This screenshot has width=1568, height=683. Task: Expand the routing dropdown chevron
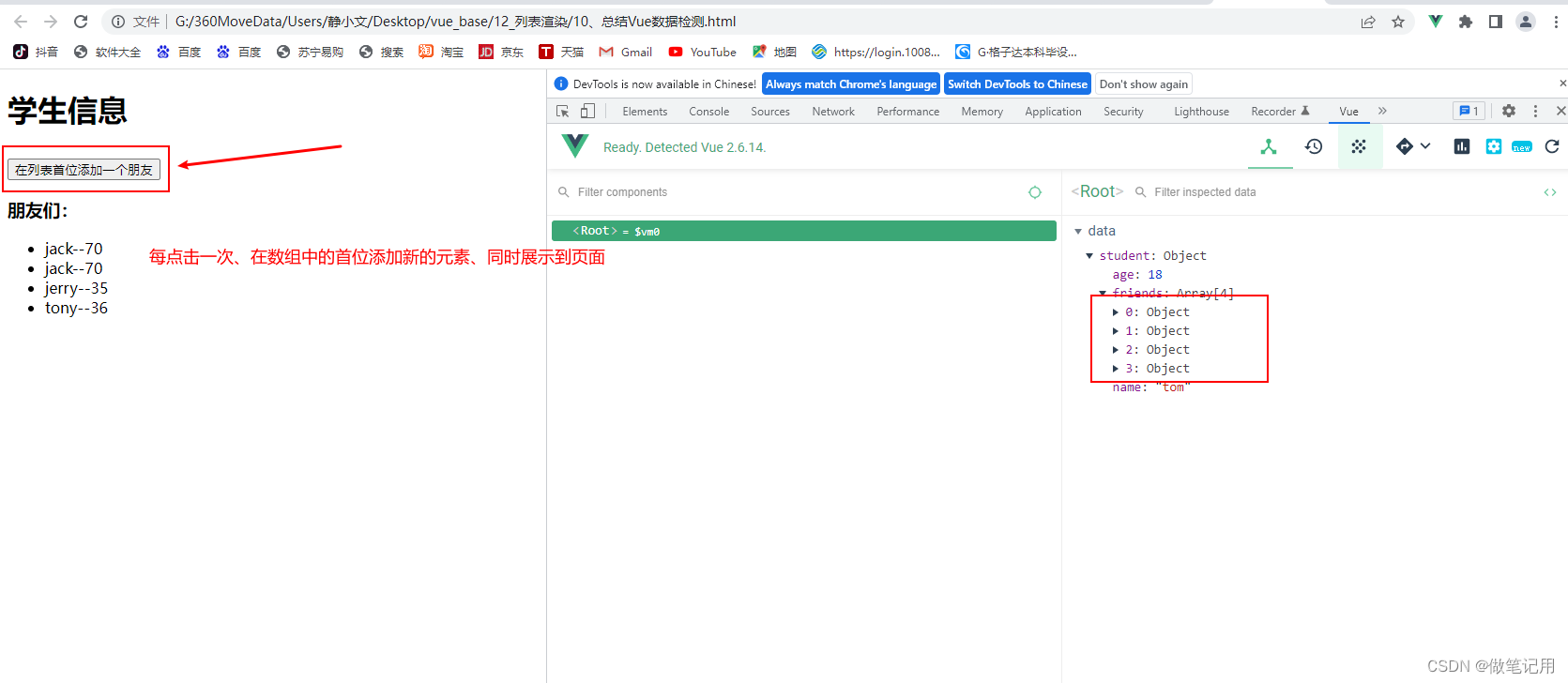(x=1425, y=146)
